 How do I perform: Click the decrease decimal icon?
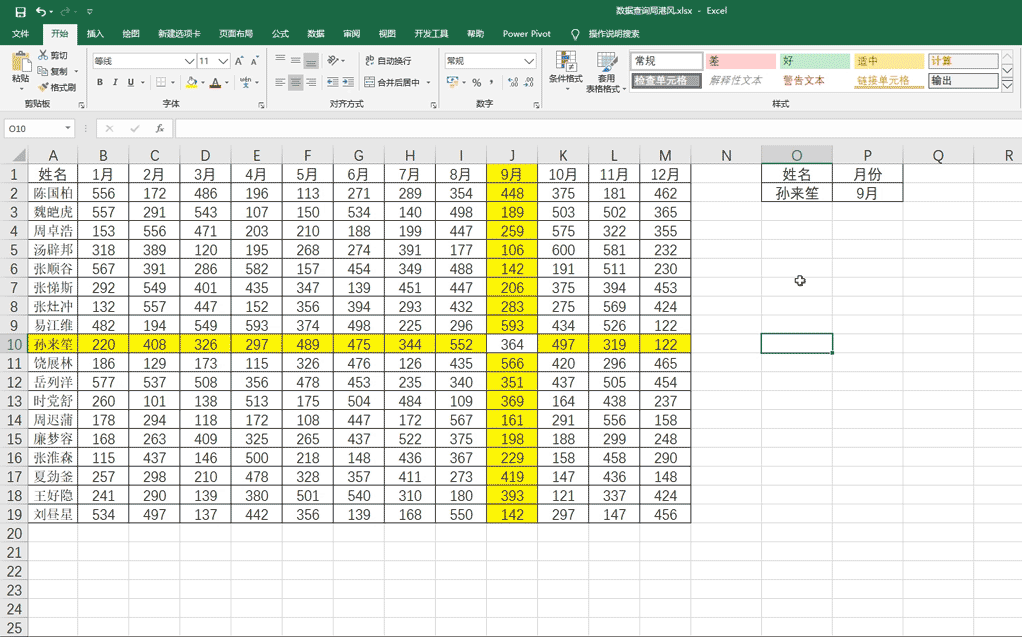pyautogui.click(x=529, y=82)
